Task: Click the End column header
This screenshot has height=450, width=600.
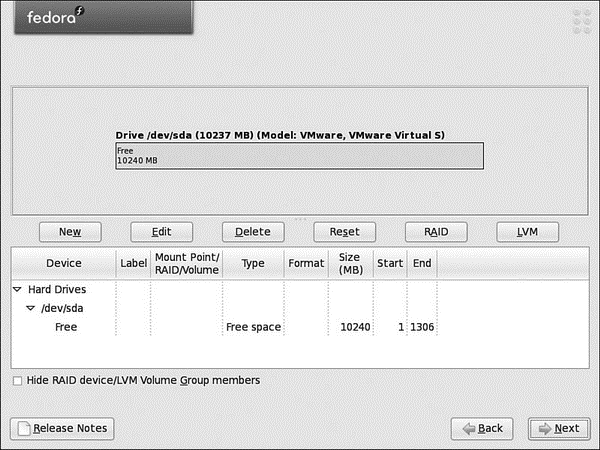Action: click(x=422, y=263)
